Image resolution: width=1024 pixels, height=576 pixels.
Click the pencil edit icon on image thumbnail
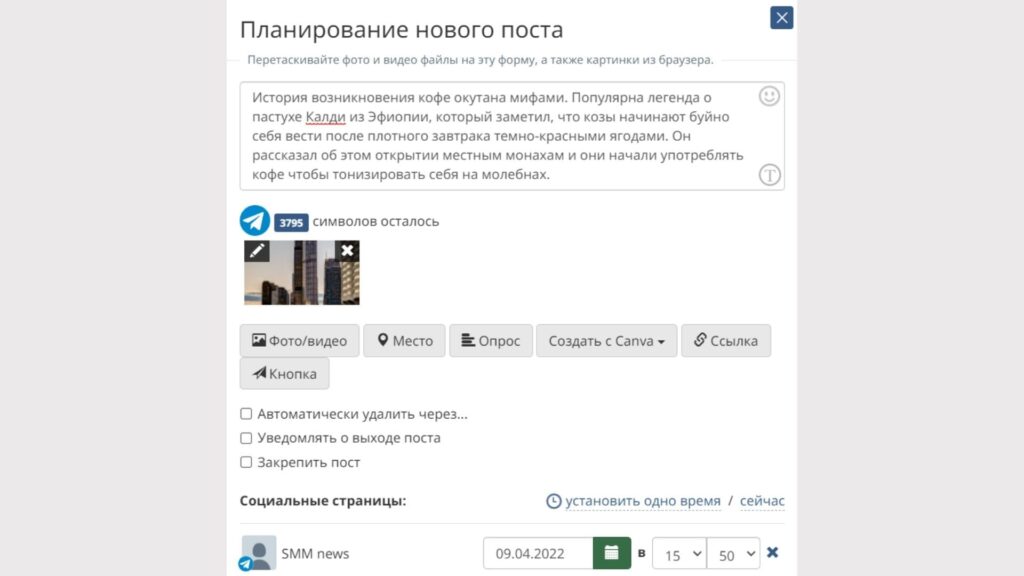click(x=257, y=251)
